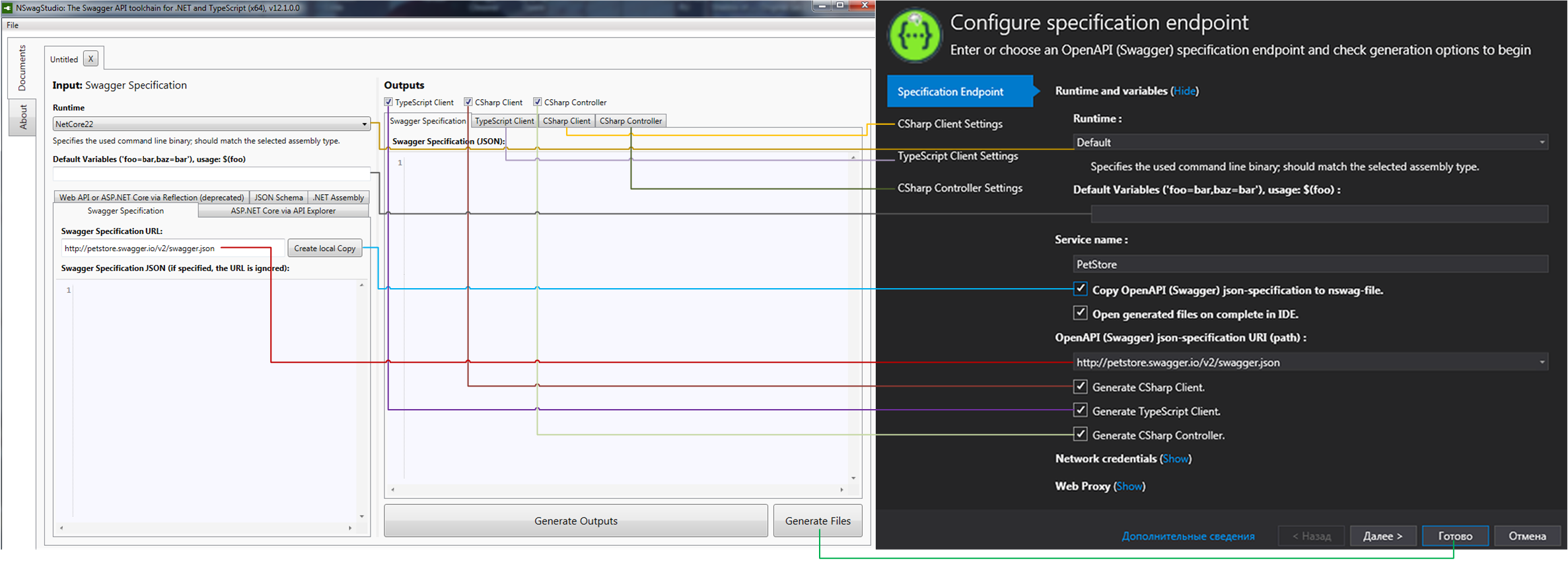Click the Далее > next button
This screenshot has width=1568, height=571.
tap(1382, 536)
